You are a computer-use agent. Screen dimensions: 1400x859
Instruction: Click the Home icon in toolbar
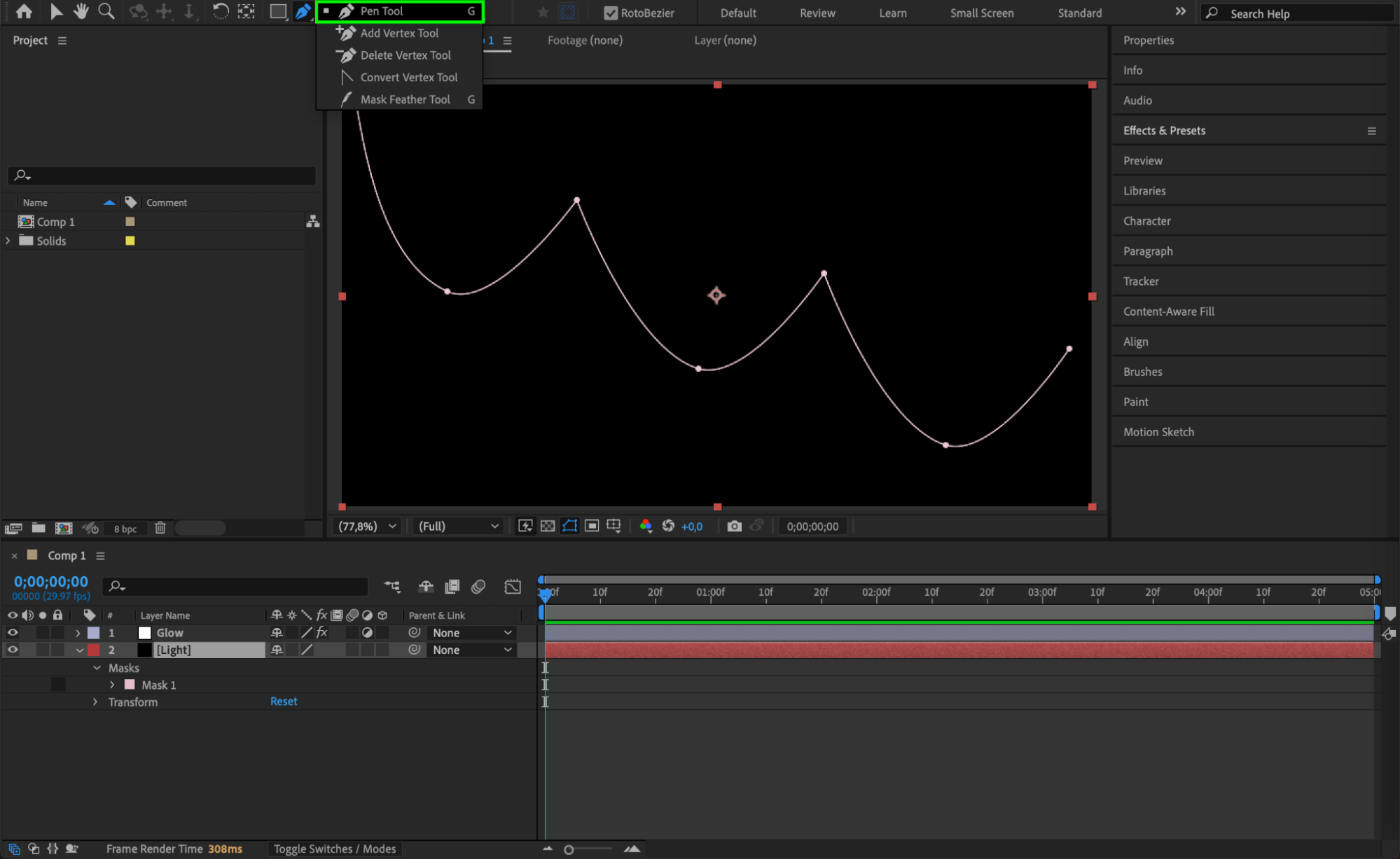coord(24,11)
